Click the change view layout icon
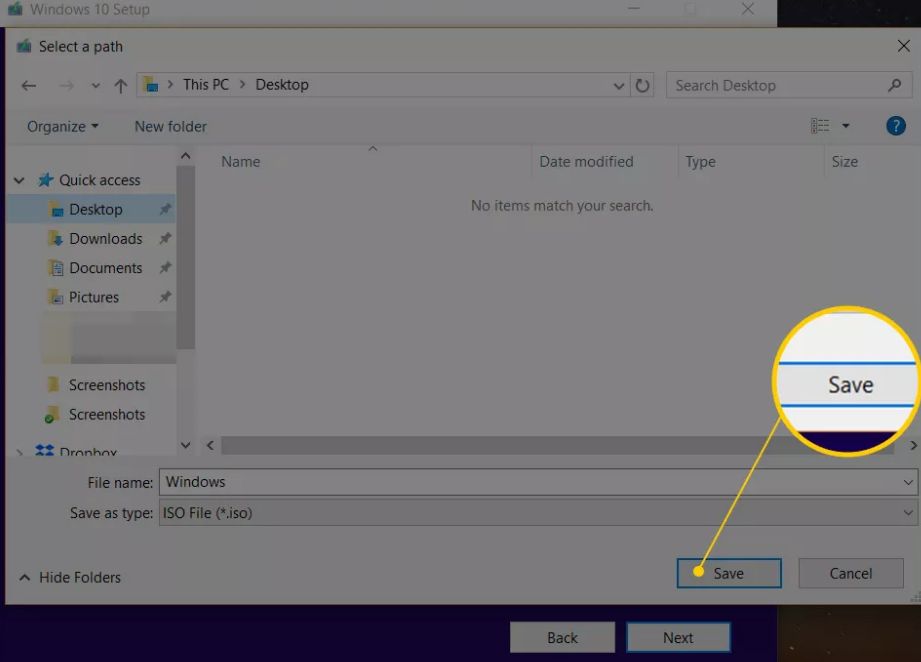Viewport: 921px width, 662px height. tap(821, 126)
